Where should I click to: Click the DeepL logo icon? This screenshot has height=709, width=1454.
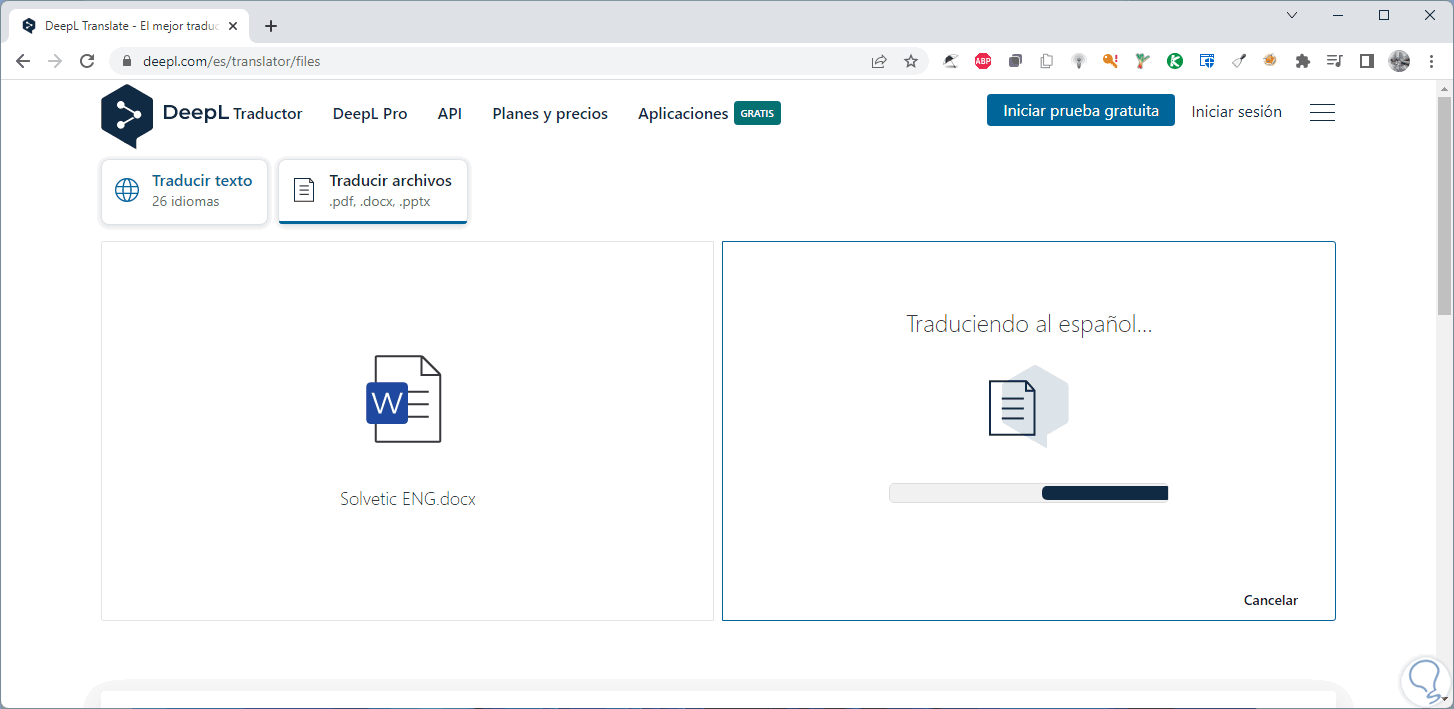pos(127,116)
